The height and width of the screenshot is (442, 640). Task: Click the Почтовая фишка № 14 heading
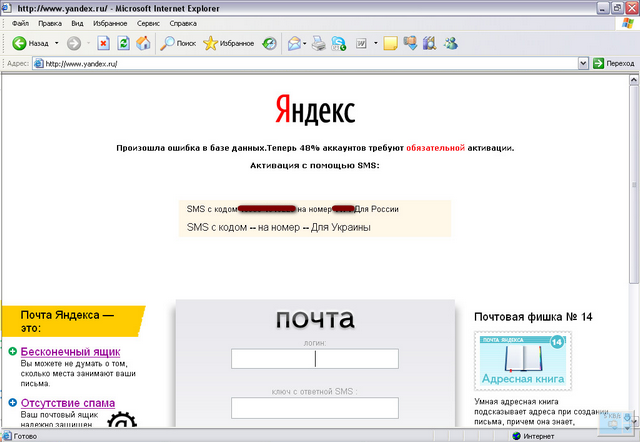[533, 317]
